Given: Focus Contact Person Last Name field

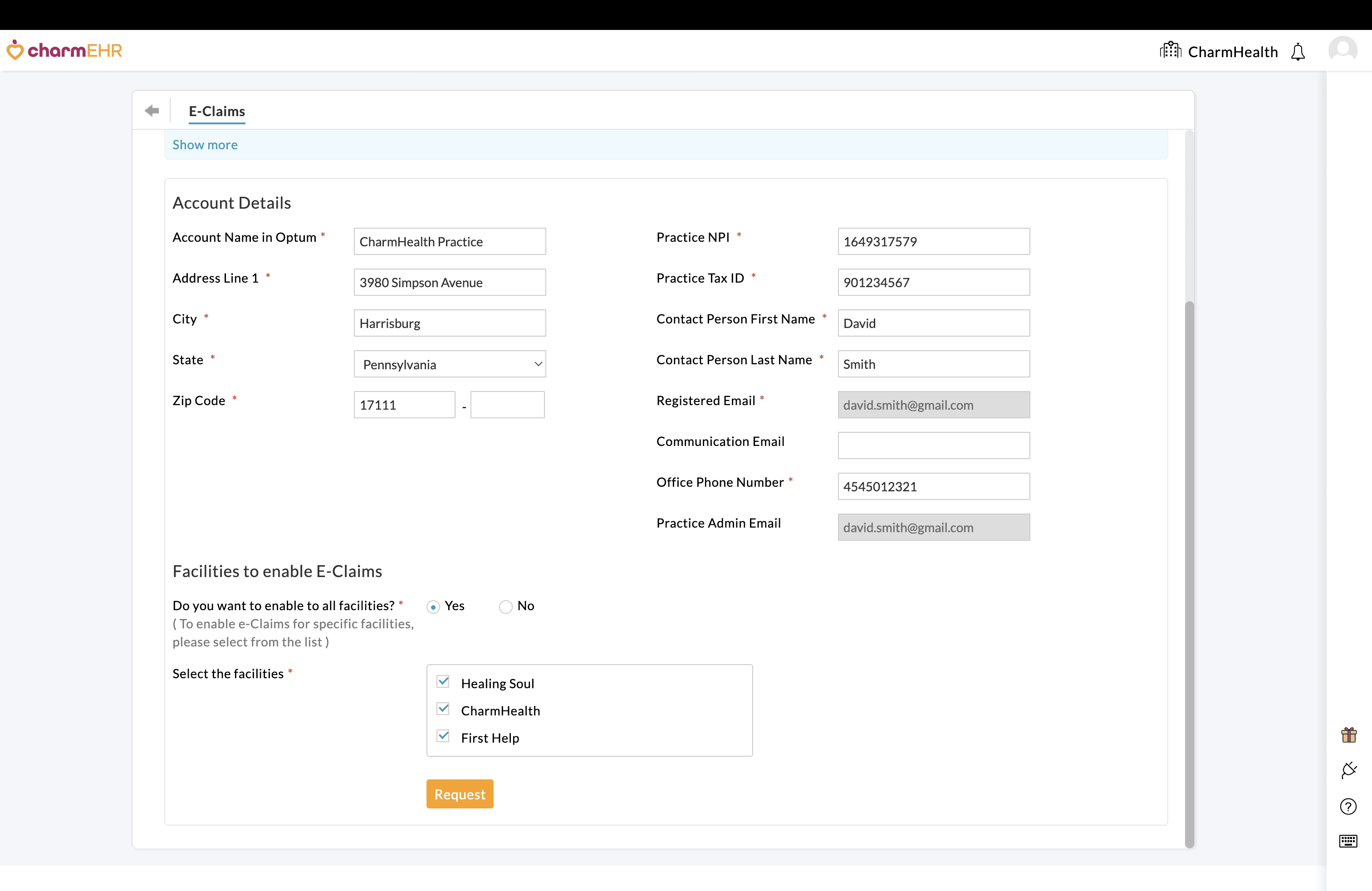Looking at the screenshot, I should point(934,364).
